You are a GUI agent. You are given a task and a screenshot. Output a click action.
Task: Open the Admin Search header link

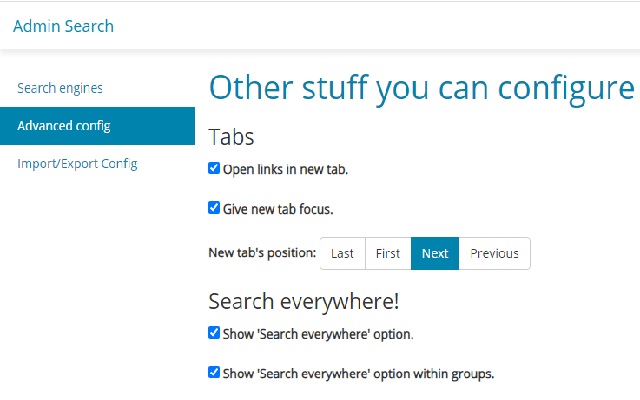click(x=63, y=26)
